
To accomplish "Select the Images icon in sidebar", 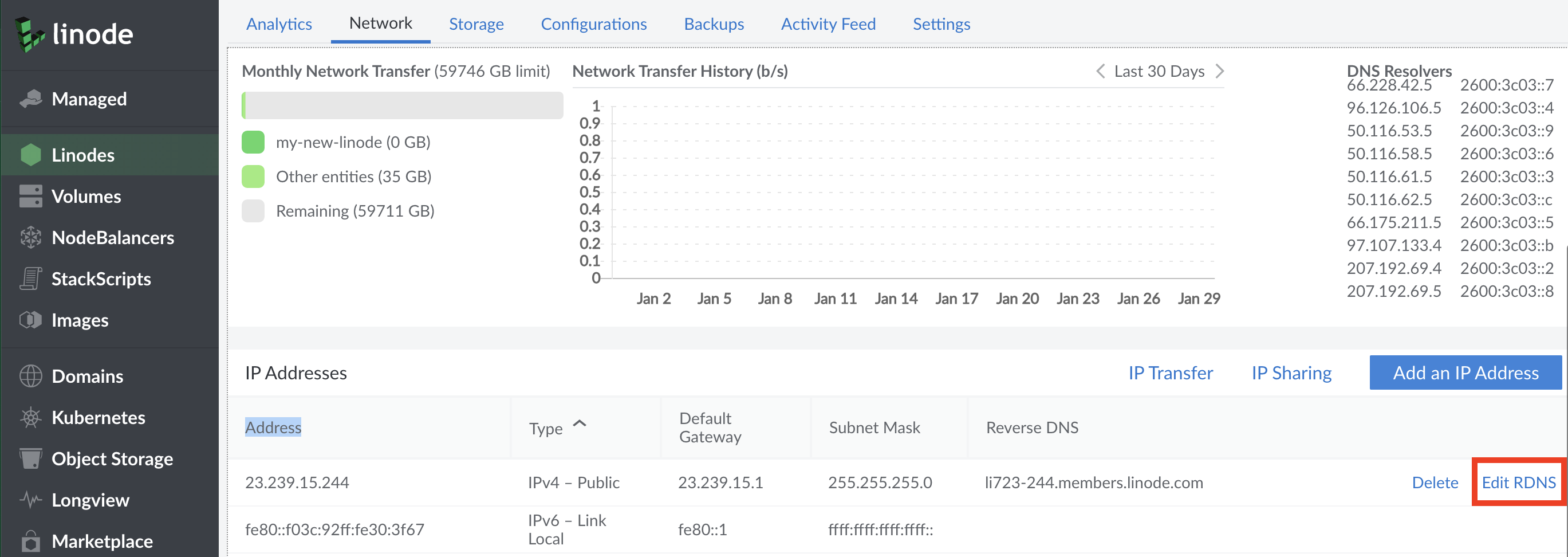I will pos(30,320).
